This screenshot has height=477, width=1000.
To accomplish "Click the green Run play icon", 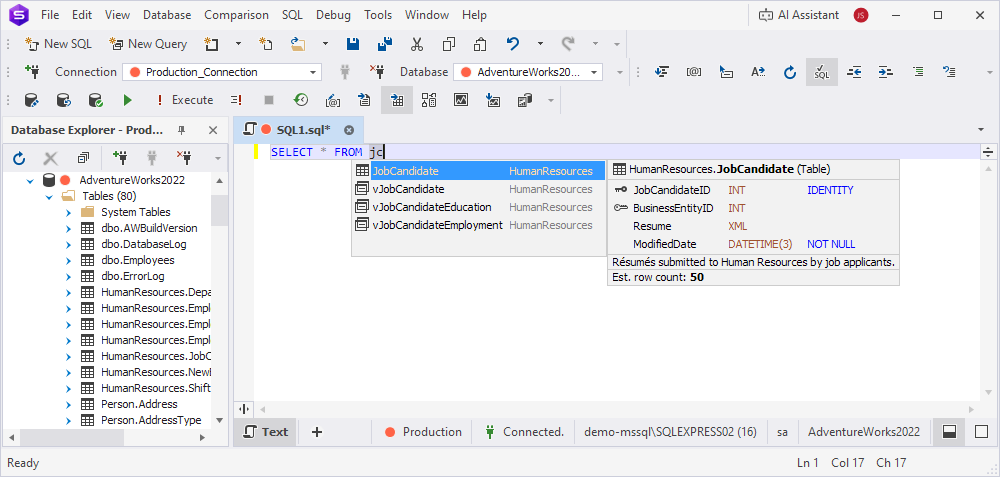I will 127,100.
